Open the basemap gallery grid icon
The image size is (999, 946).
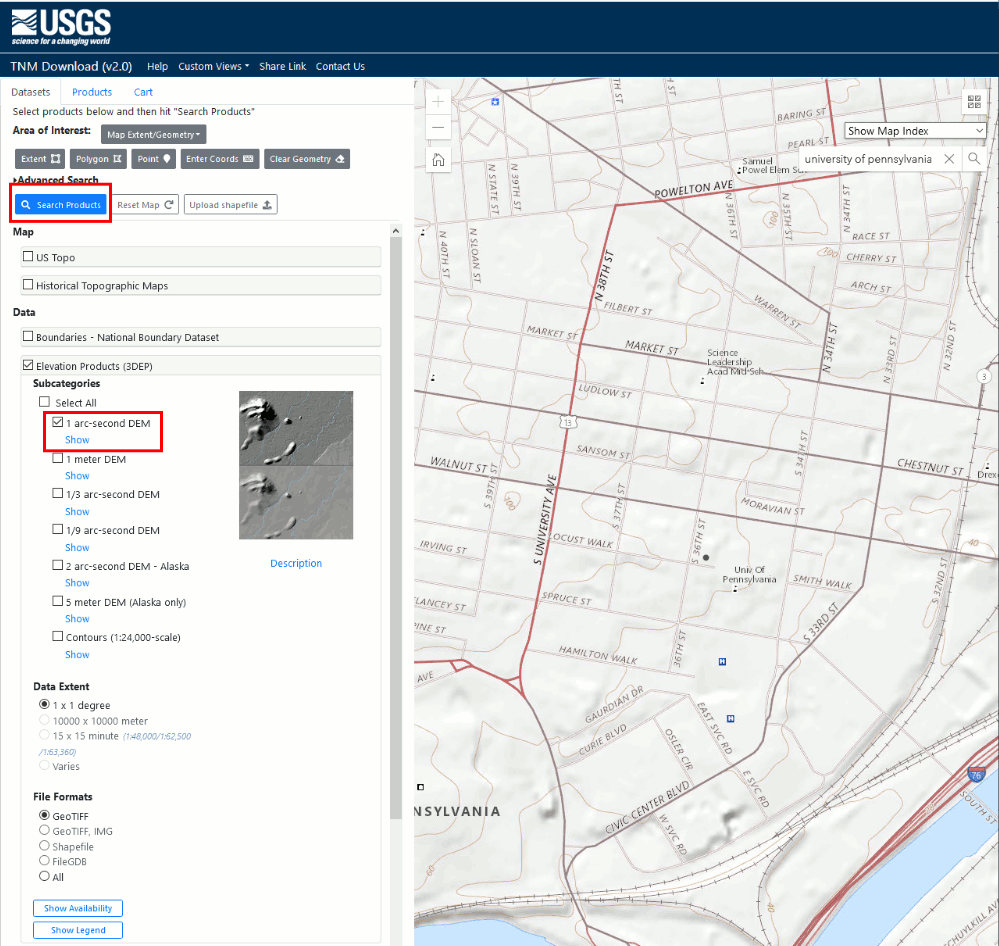tap(974, 102)
